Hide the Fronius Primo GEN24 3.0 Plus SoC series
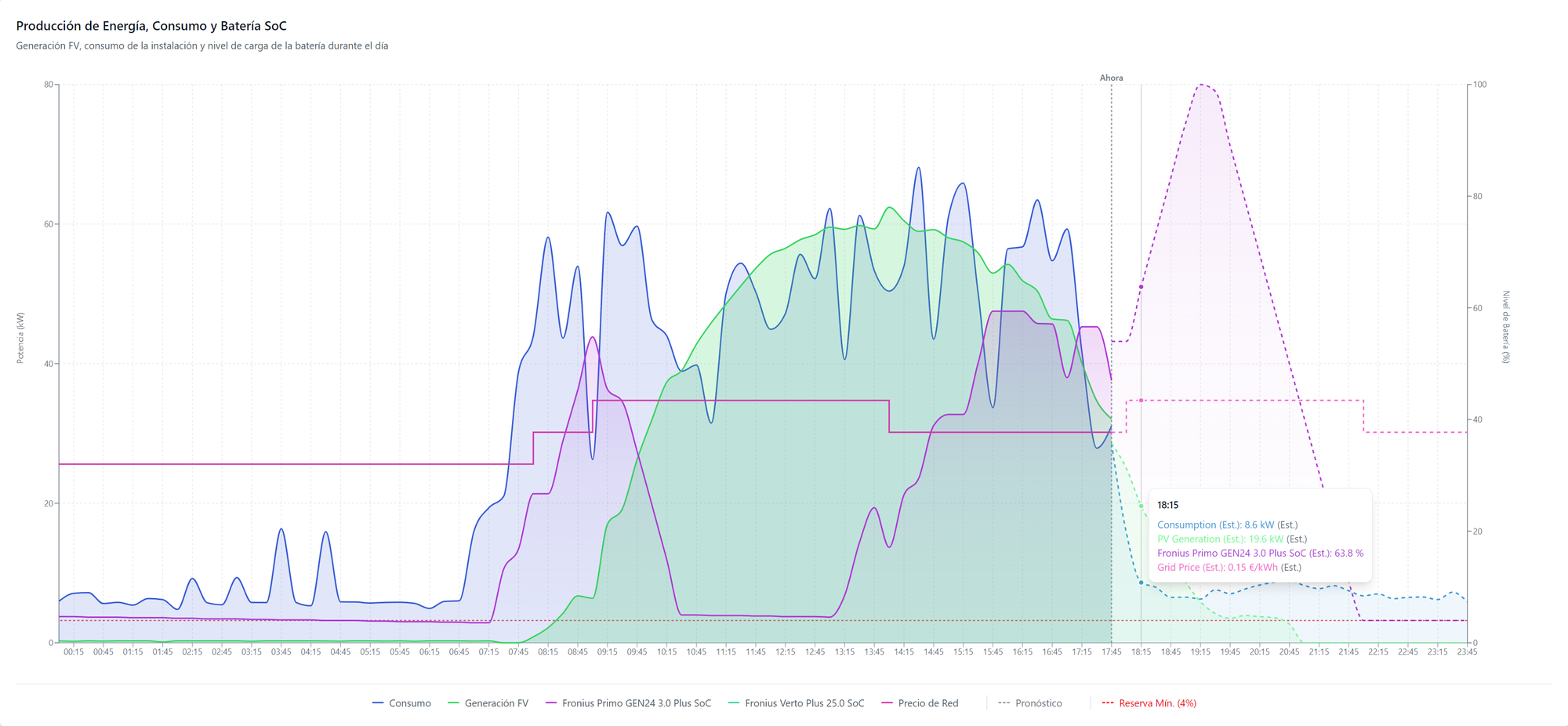 628,703
